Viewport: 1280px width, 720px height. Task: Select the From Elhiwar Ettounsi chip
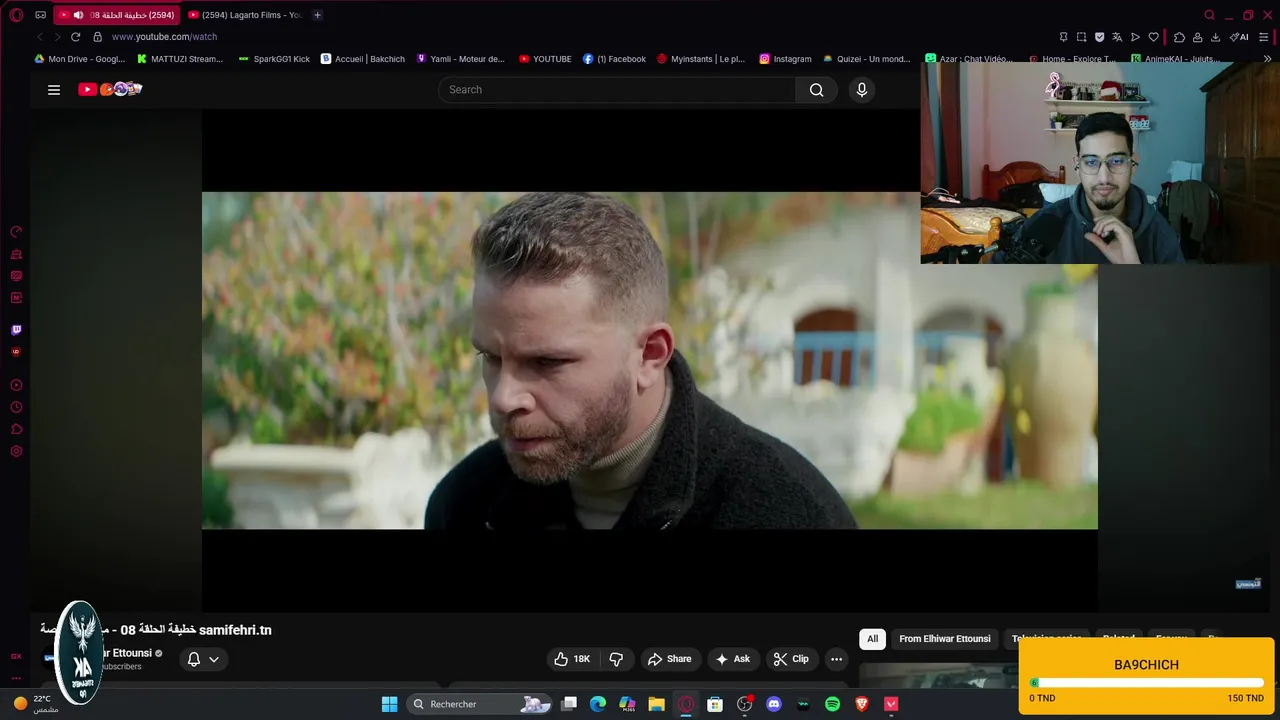pos(945,639)
